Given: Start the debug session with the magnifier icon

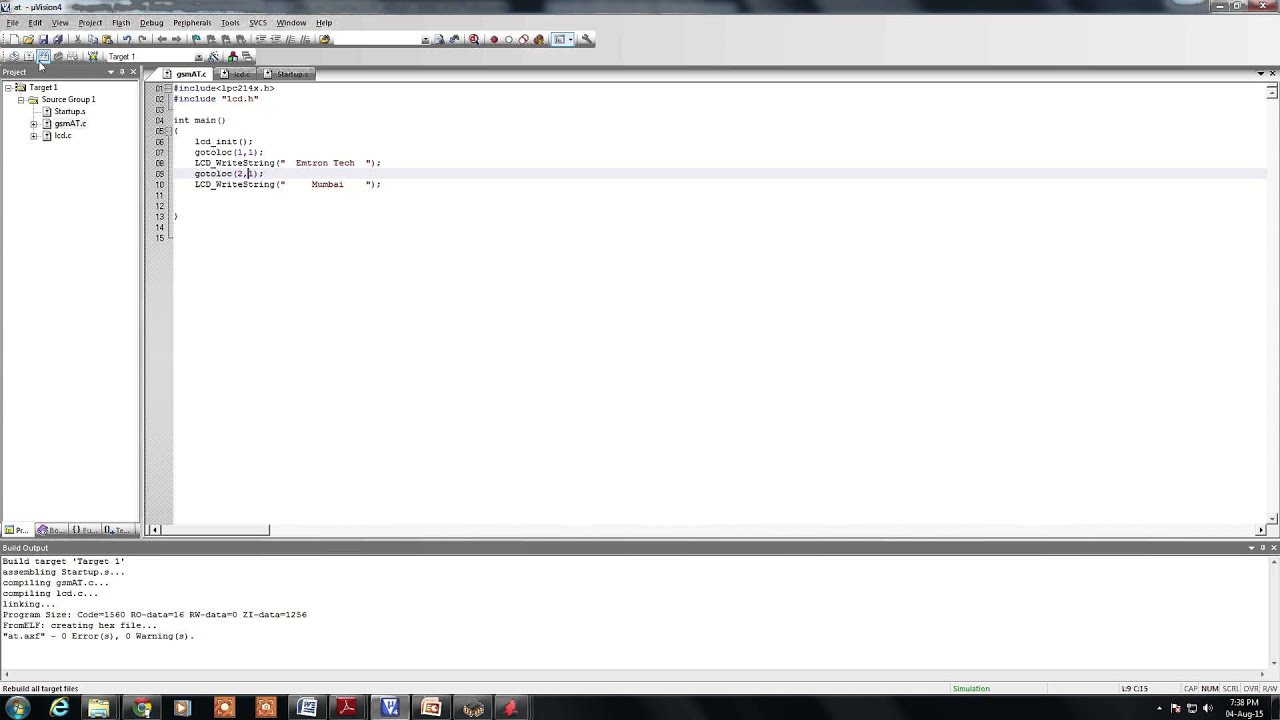Looking at the screenshot, I should point(473,39).
